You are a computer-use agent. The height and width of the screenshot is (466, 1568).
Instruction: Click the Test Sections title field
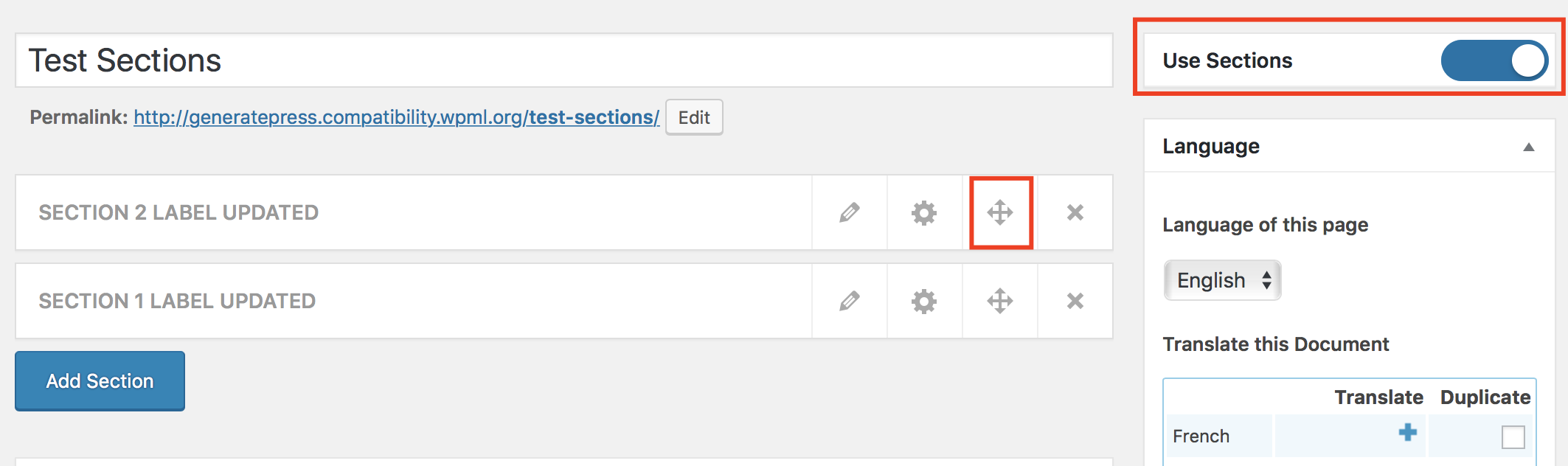tap(564, 60)
